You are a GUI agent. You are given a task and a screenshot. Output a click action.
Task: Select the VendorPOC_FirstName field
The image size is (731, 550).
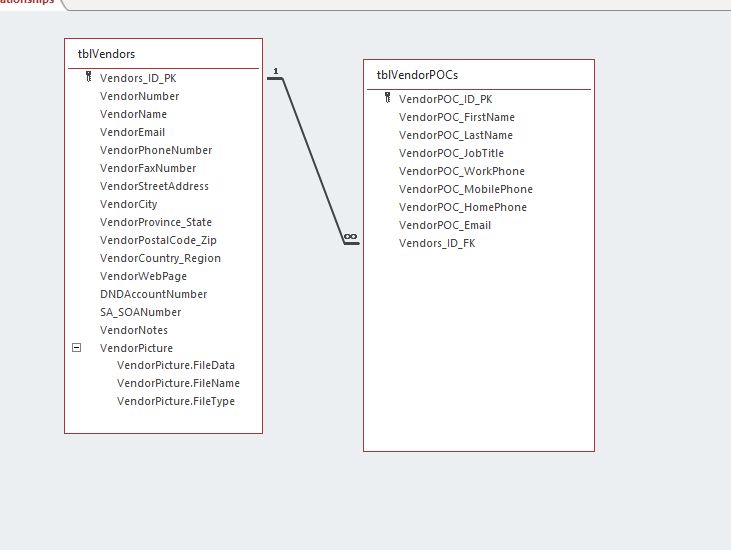coord(457,117)
